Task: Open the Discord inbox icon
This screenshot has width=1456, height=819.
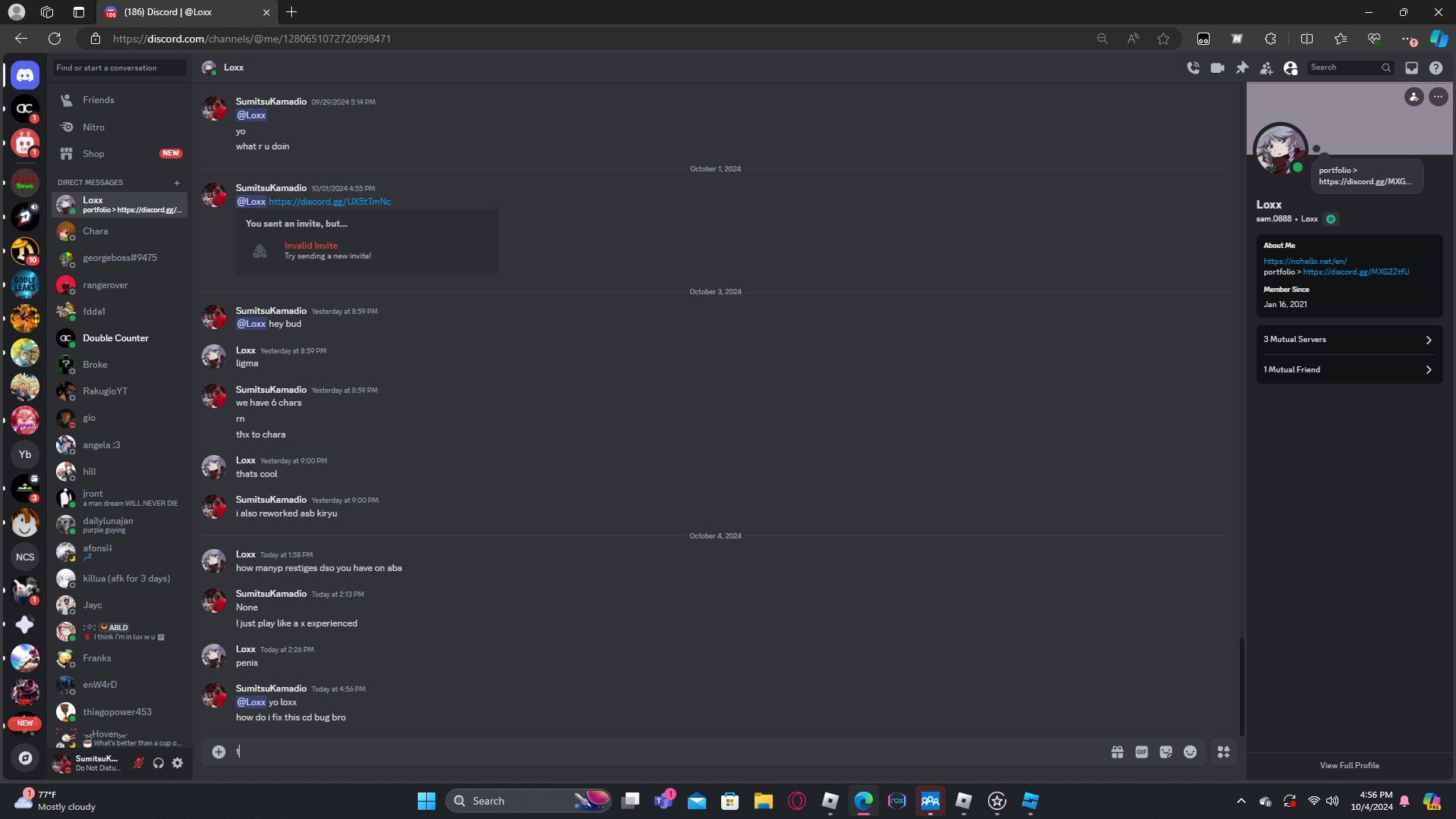Action: (x=1411, y=67)
